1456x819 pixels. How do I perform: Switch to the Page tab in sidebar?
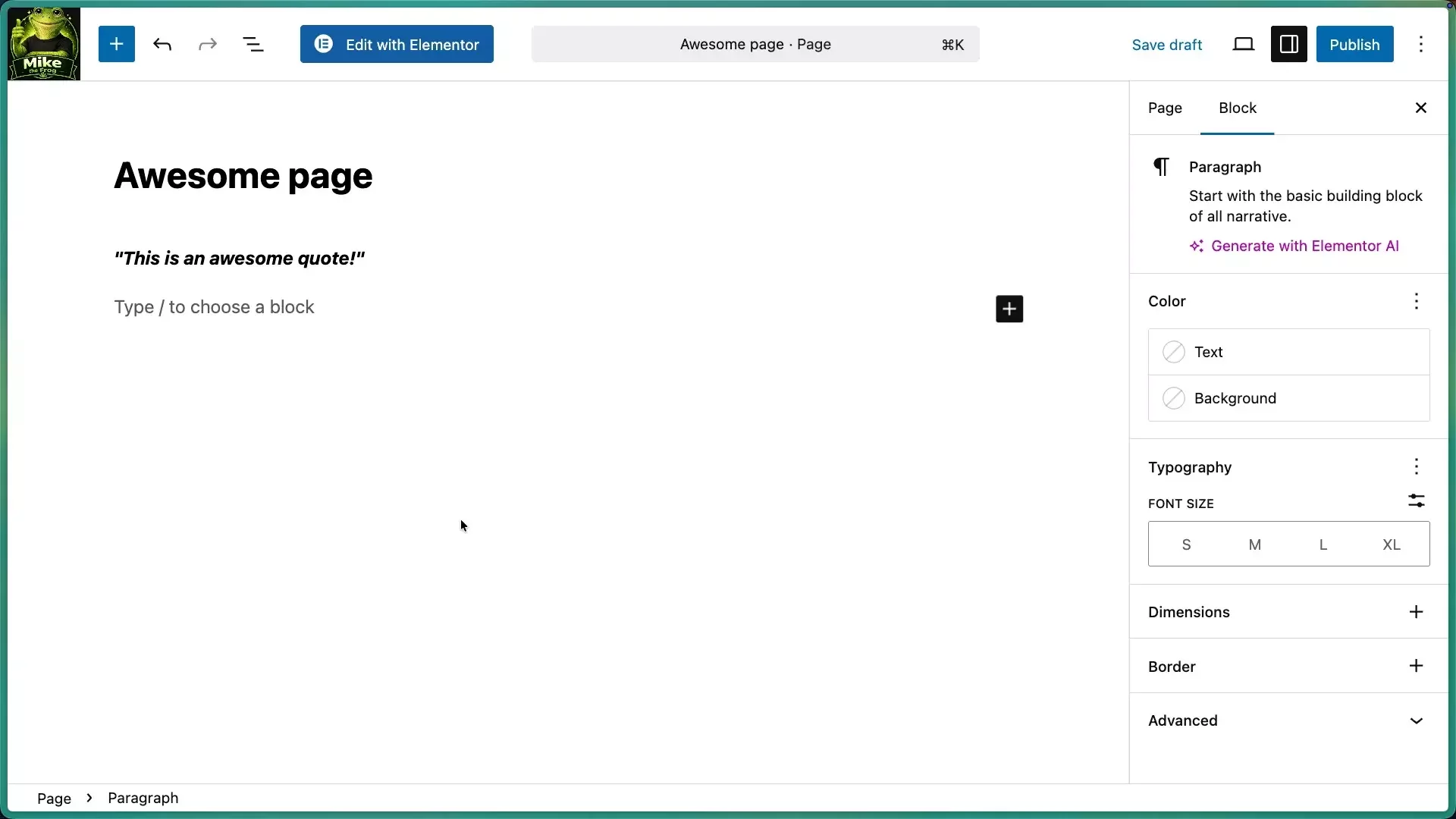(x=1165, y=108)
